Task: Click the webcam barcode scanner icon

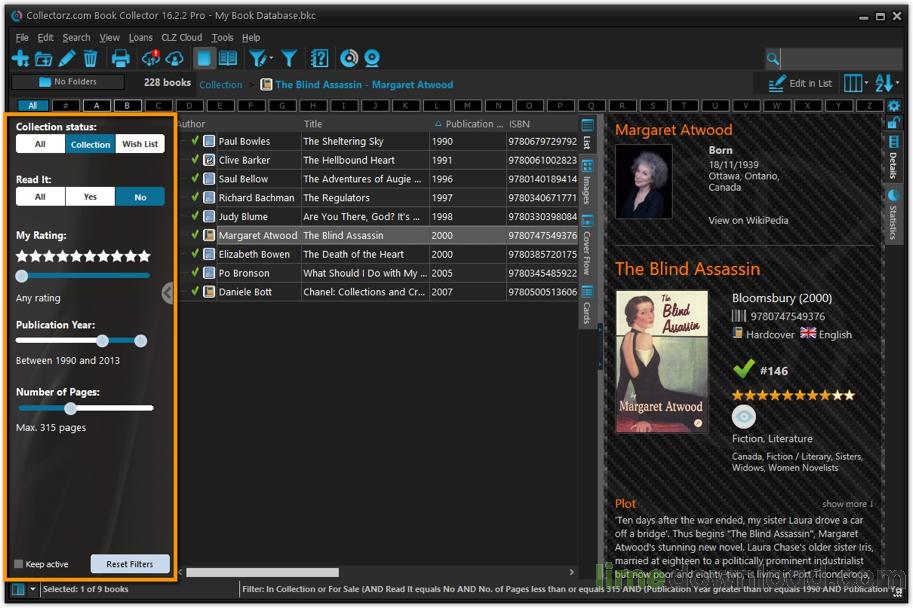Action: click(x=372, y=58)
